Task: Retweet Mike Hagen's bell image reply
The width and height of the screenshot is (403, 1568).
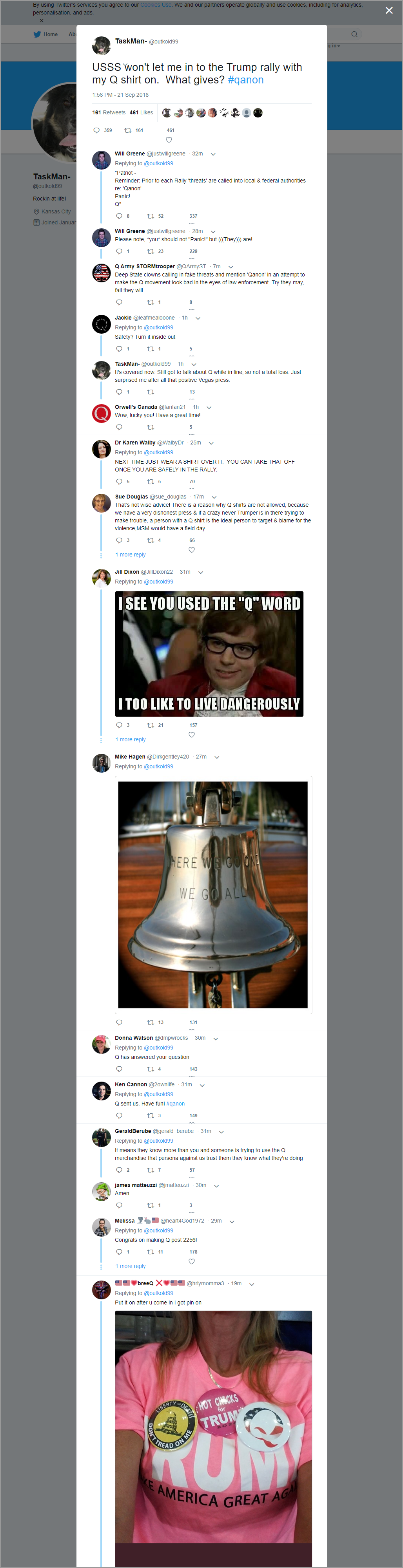Action: [x=151, y=1022]
